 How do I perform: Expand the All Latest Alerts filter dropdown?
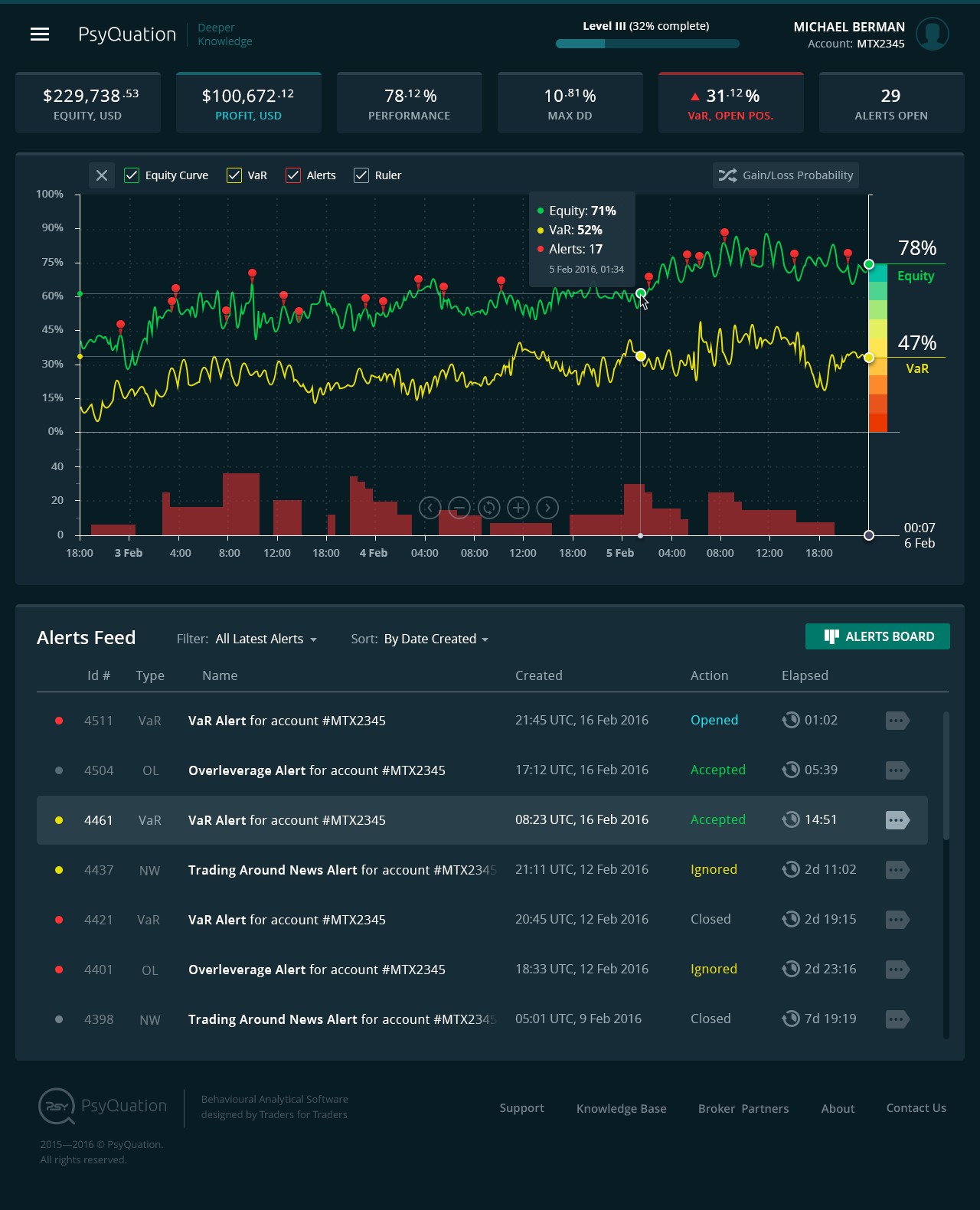coord(266,639)
